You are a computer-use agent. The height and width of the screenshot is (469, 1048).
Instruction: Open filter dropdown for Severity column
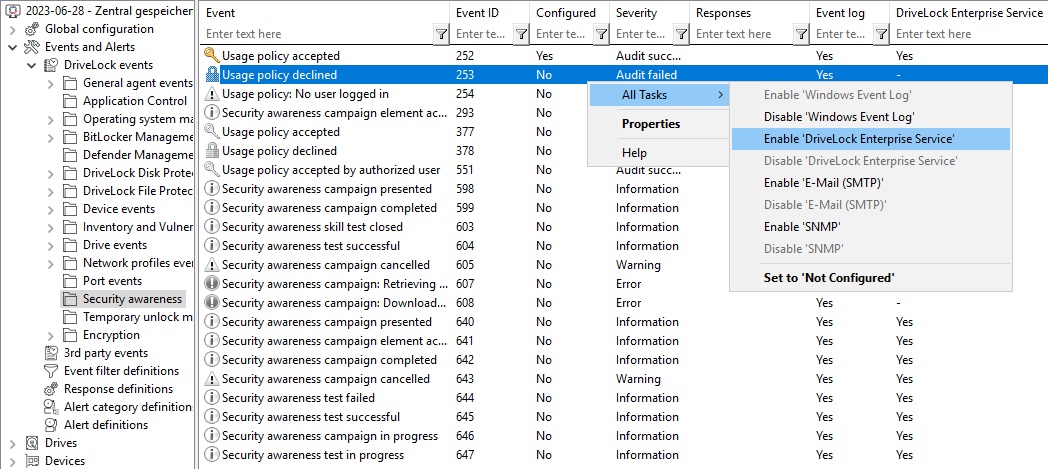681,34
